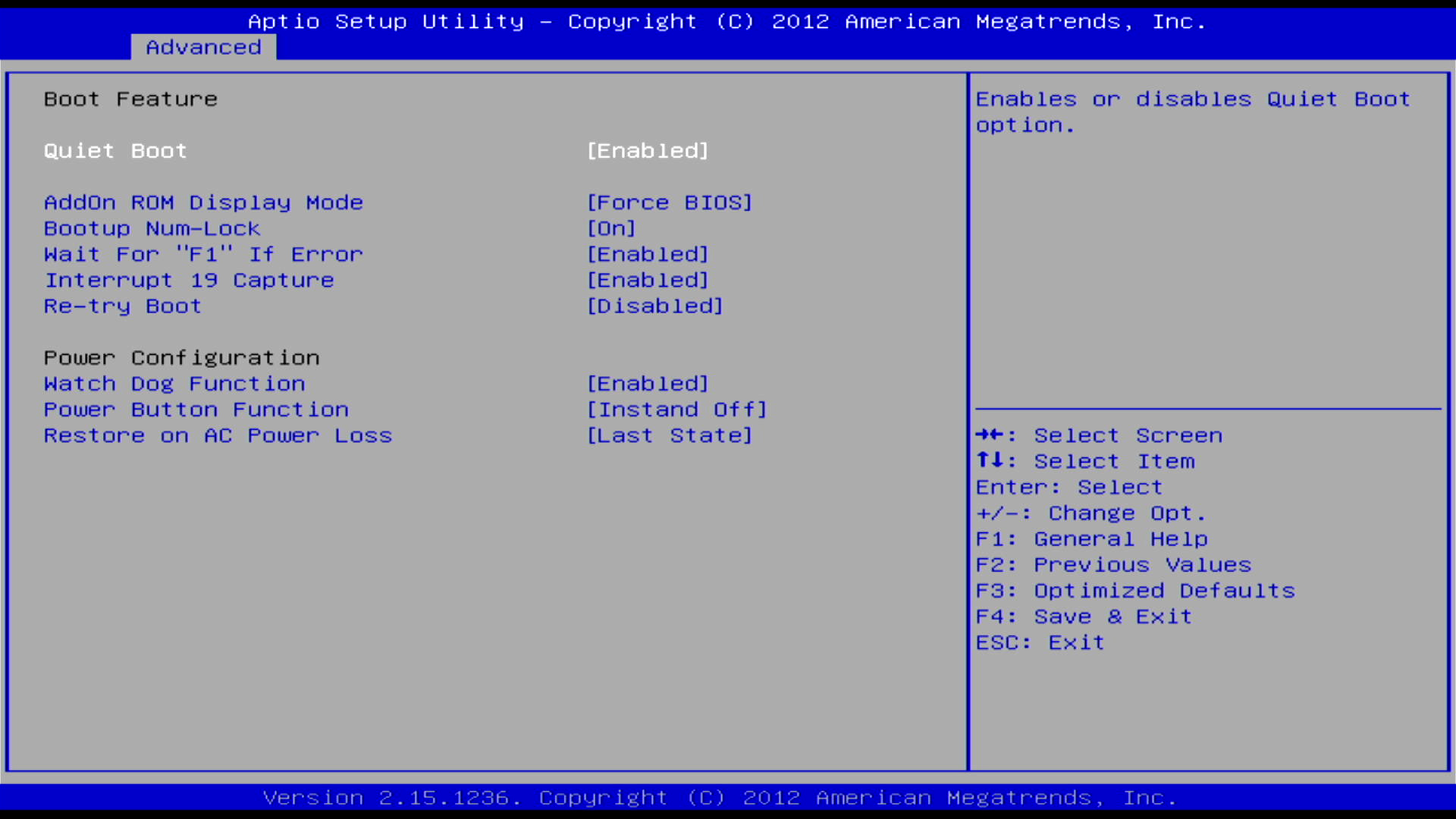Click the F4: Save & Exit hint
Viewport: 1456px width, 819px height.
(x=1084, y=617)
